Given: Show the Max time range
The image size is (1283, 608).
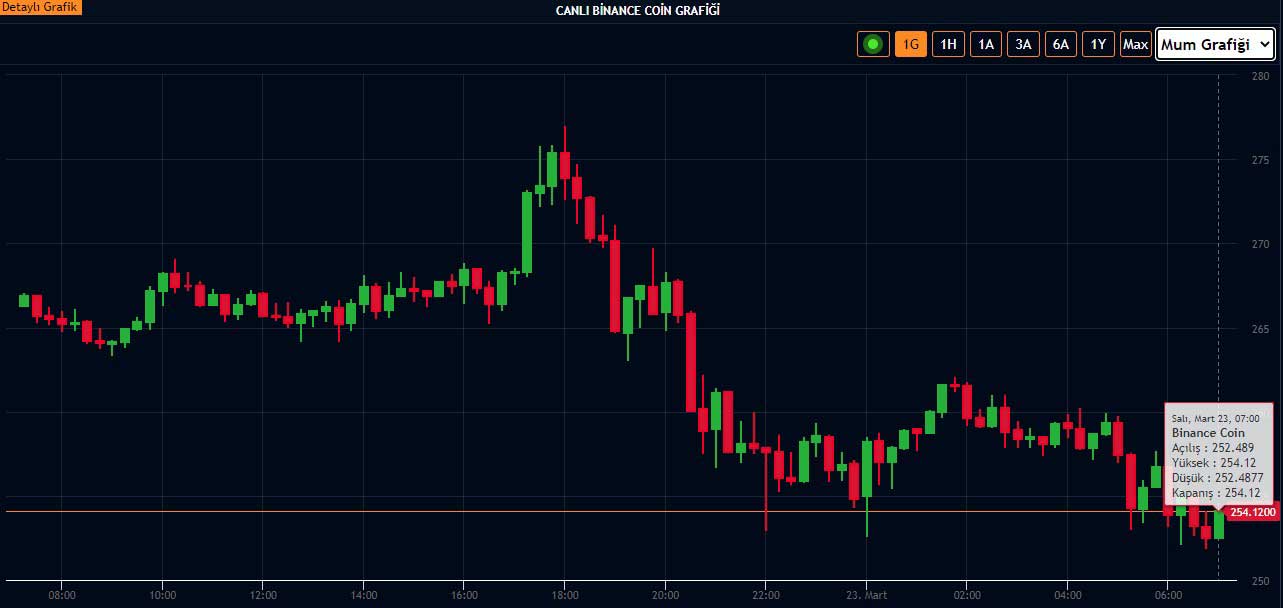Looking at the screenshot, I should (x=1135, y=45).
